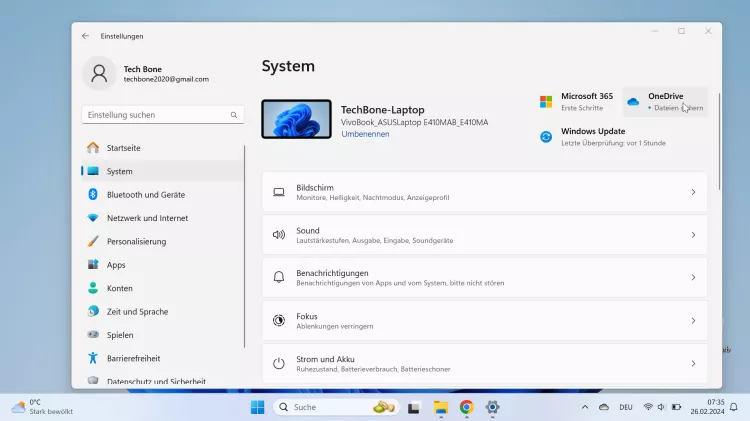Select the Startseite home icon

tap(93, 147)
